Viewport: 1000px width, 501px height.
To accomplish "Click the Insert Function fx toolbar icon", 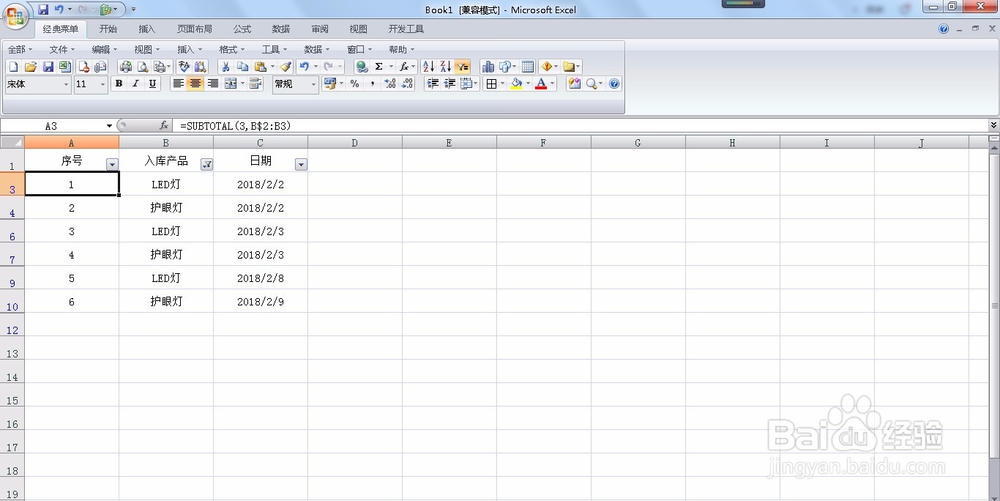I will (404, 66).
